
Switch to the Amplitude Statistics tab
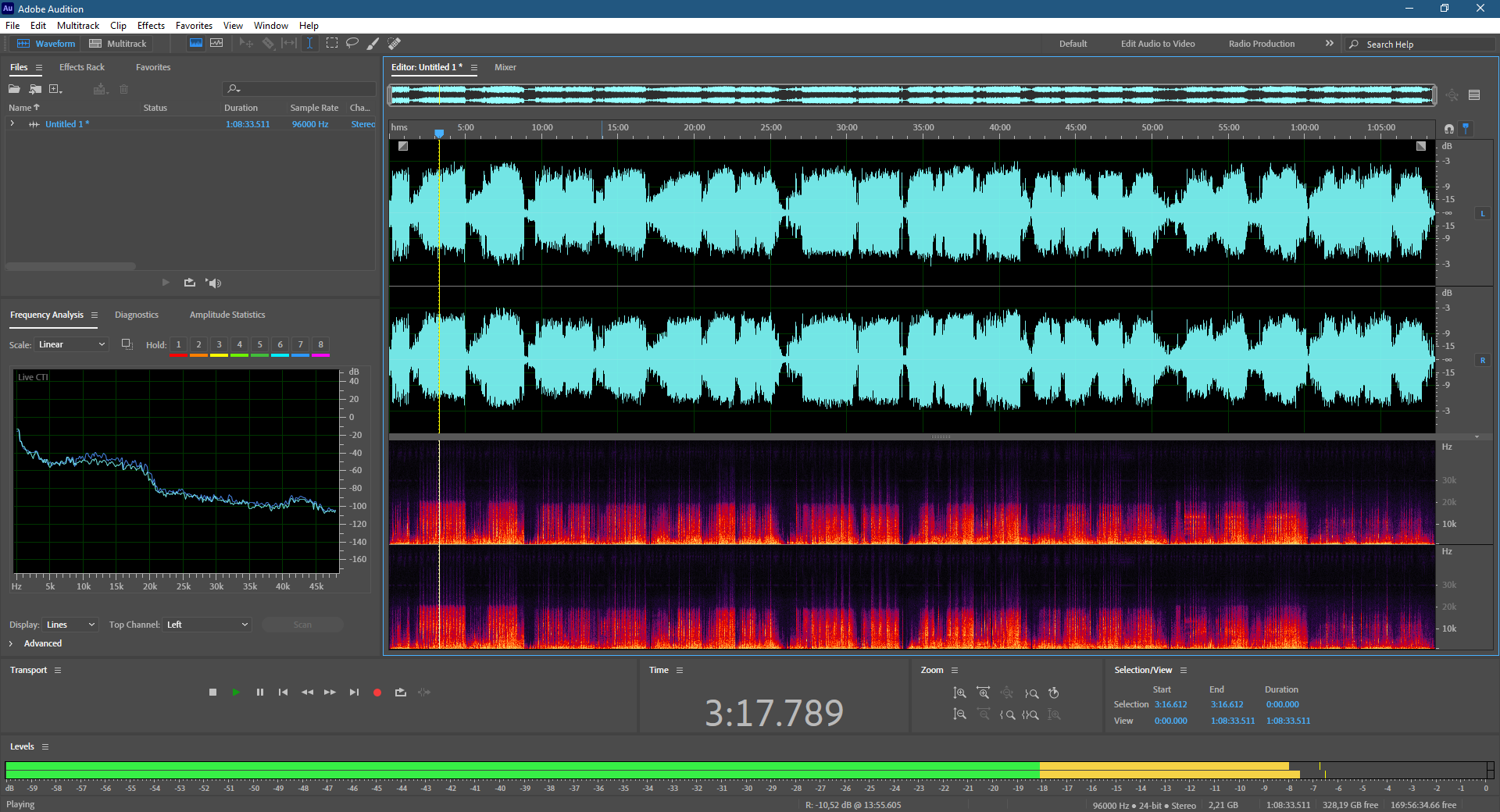(x=227, y=315)
